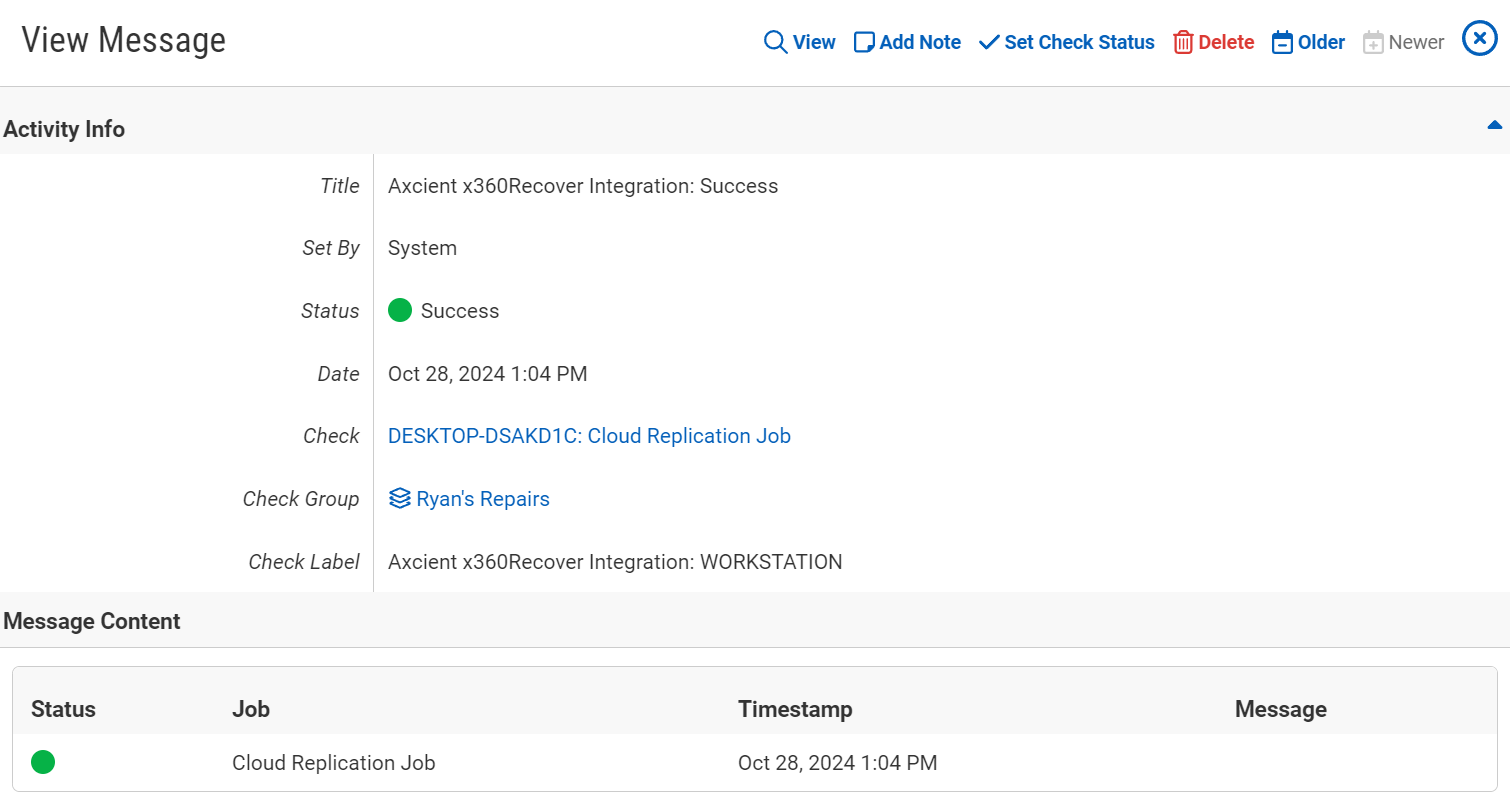
Task: Click the magnifier icon beside View
Action: tap(775, 42)
